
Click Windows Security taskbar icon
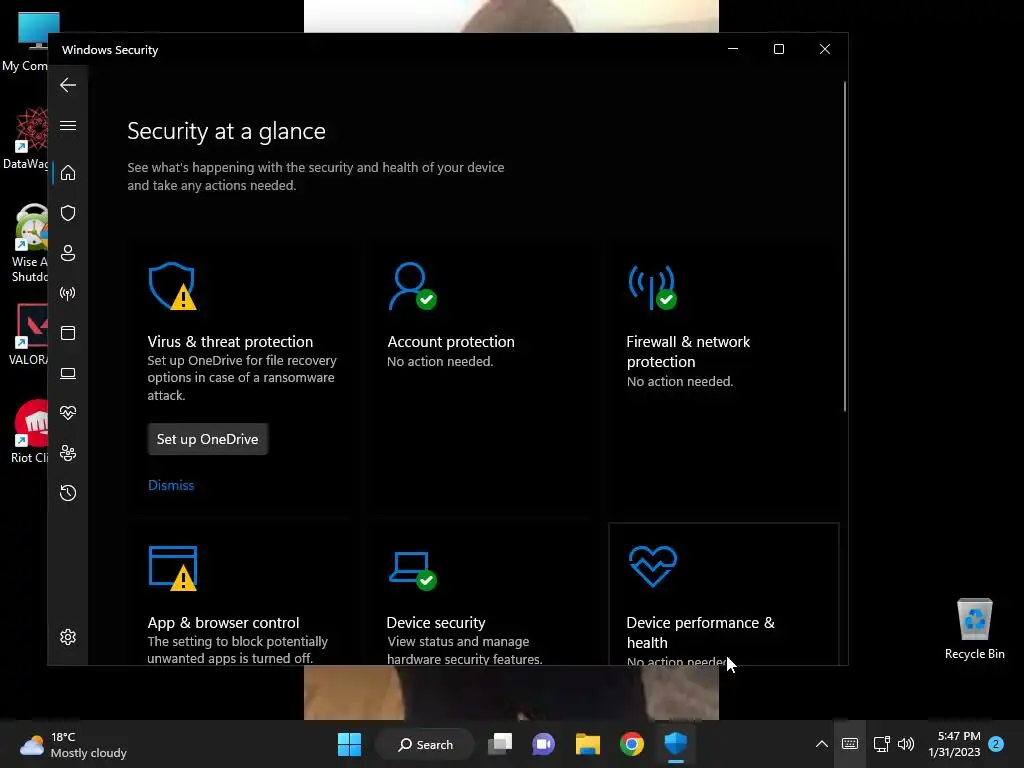pyautogui.click(x=676, y=744)
